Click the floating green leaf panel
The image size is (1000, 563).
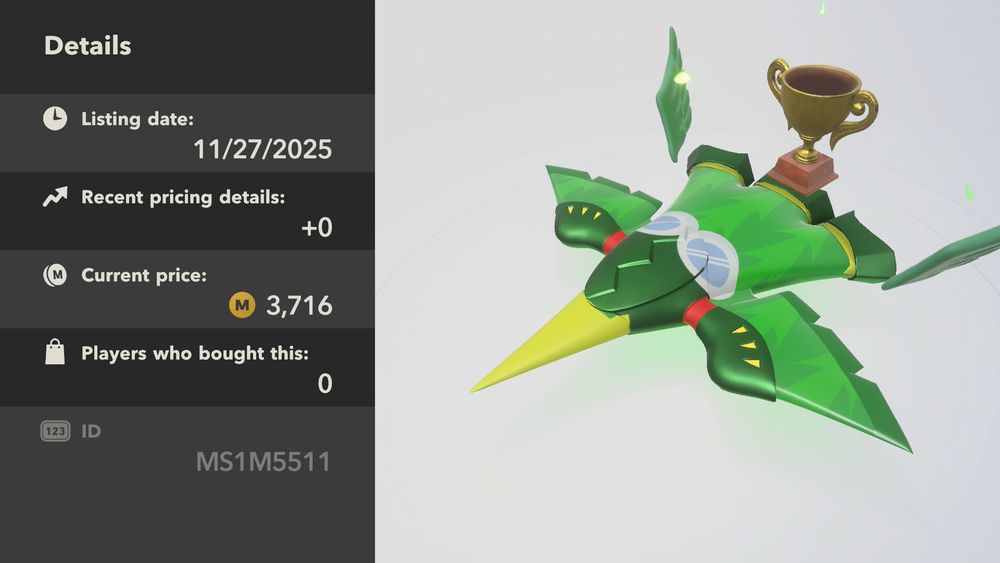pyautogui.click(x=673, y=96)
